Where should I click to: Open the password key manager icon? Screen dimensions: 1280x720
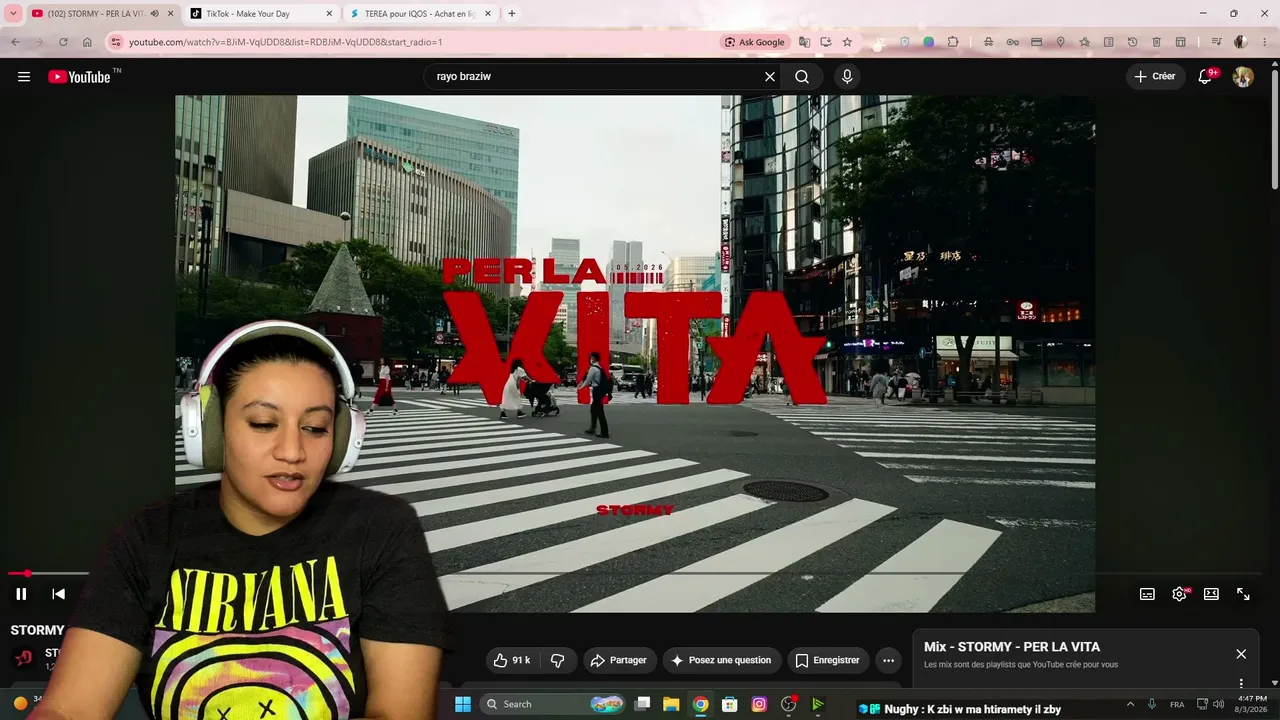[x=1013, y=42]
